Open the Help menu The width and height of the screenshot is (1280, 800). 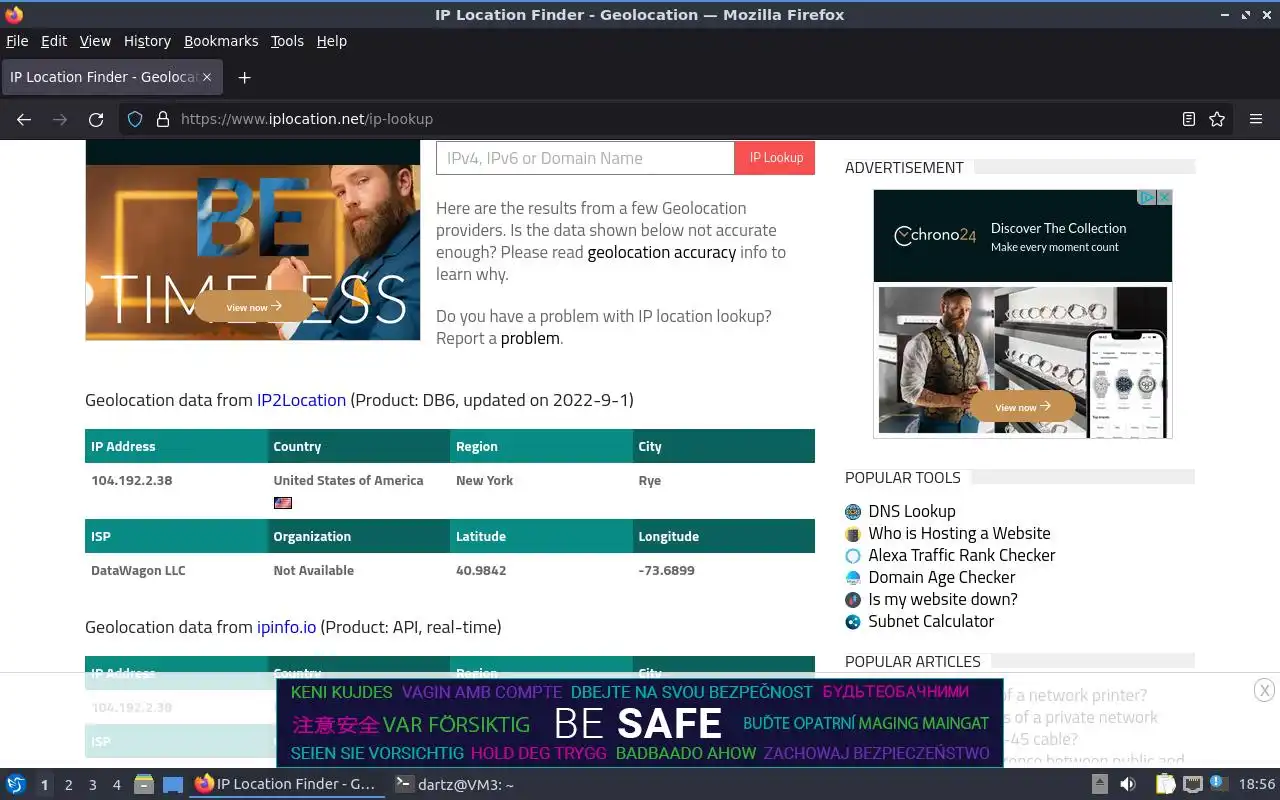(331, 41)
